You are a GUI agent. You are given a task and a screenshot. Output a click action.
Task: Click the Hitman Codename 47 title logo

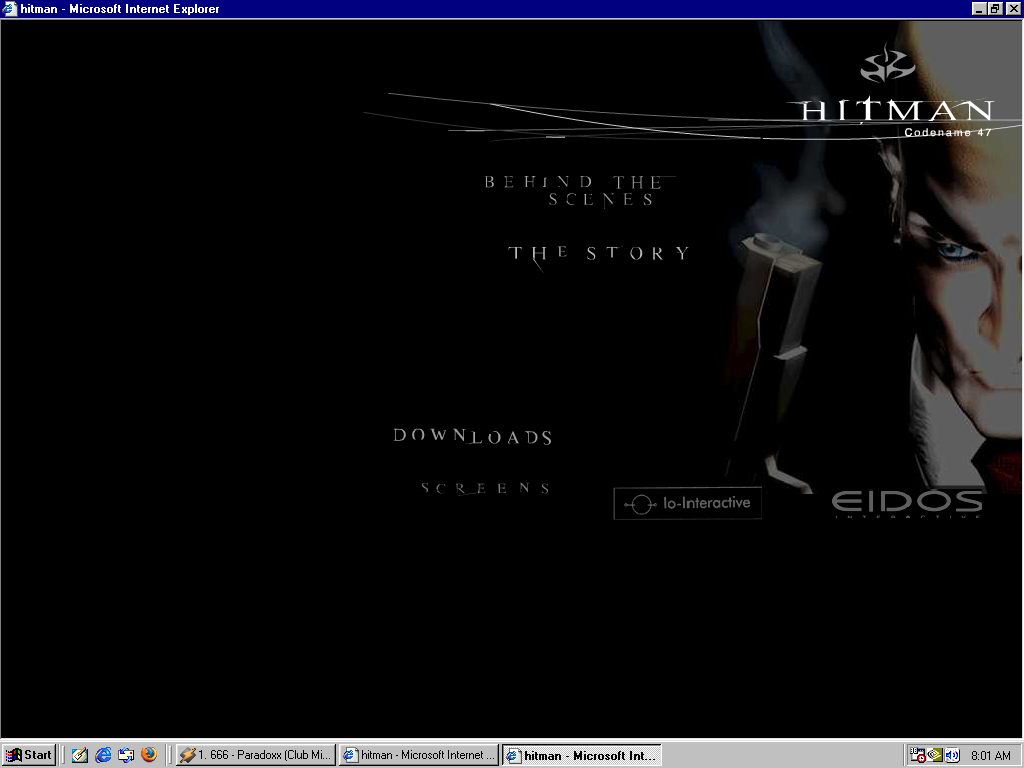897,115
